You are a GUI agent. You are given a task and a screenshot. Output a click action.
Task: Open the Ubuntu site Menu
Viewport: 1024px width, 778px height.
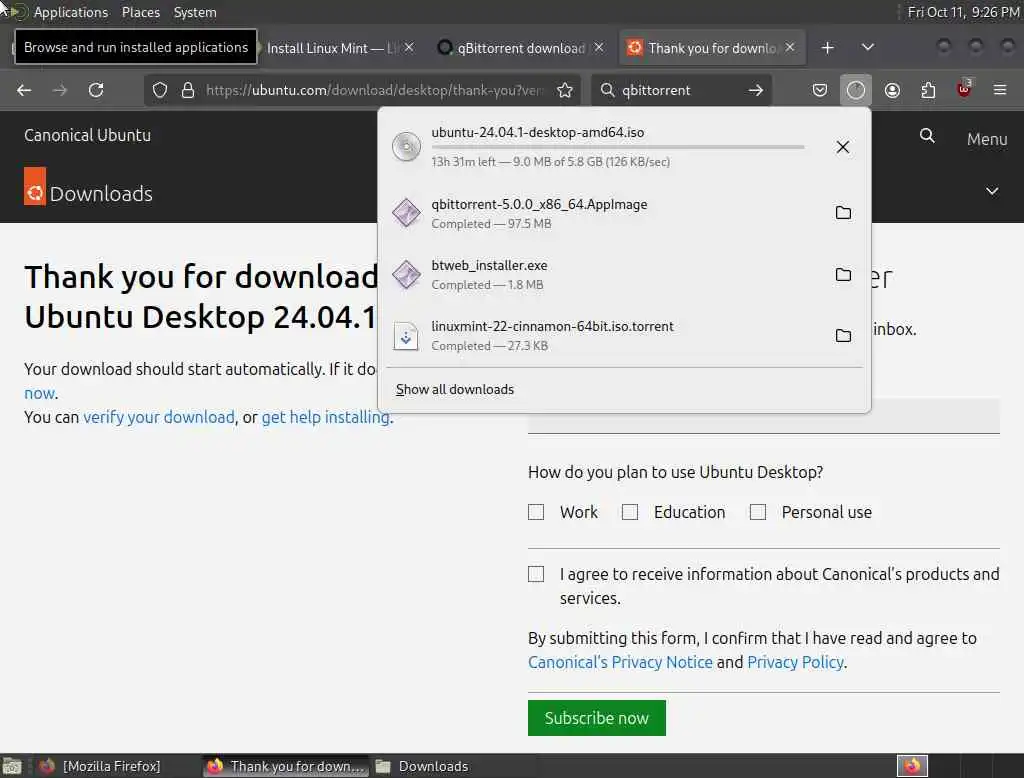click(987, 139)
